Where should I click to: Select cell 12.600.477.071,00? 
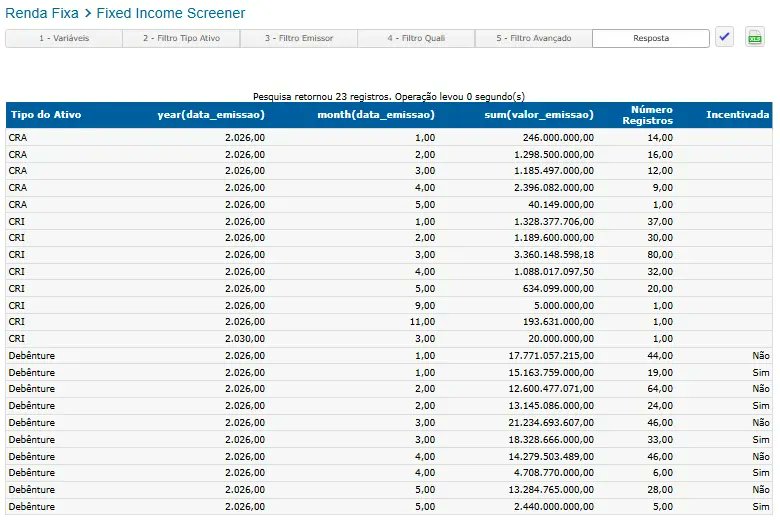pyautogui.click(x=551, y=389)
